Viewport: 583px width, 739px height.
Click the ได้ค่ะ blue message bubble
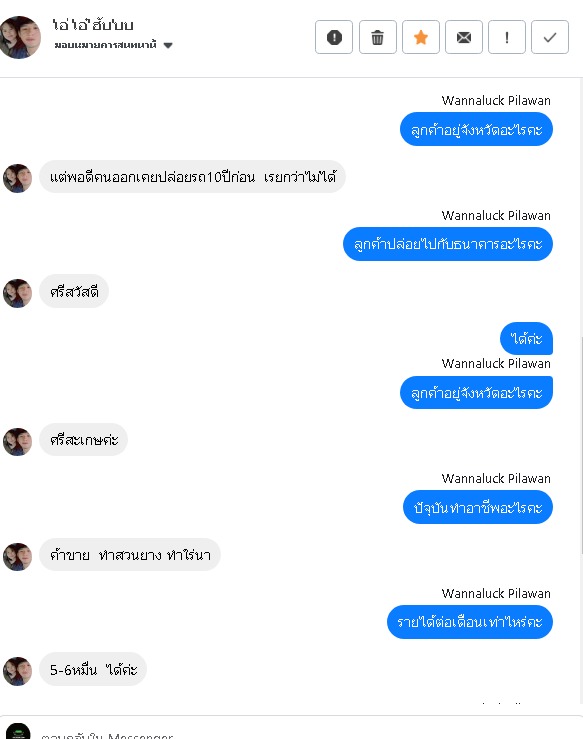[x=526, y=338]
